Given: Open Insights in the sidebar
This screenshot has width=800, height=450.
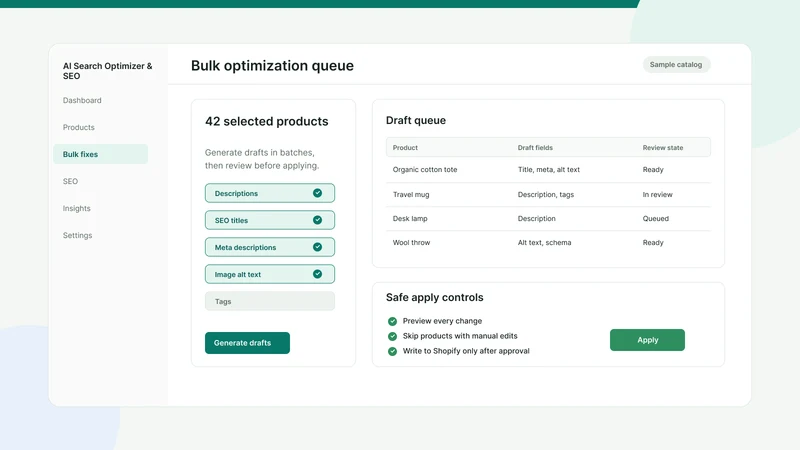Looking at the screenshot, I should point(77,208).
